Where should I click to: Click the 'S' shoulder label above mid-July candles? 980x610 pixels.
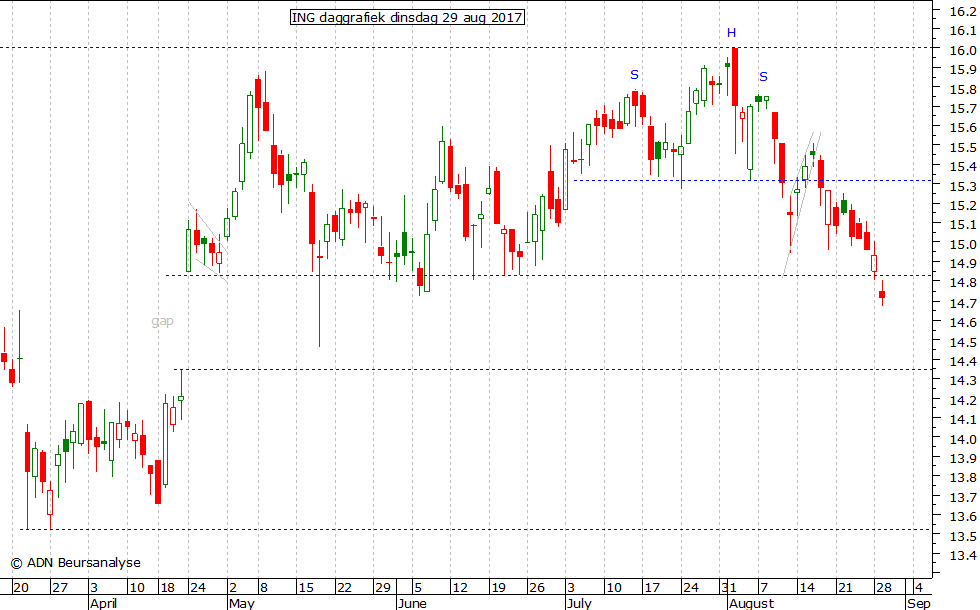(x=634, y=75)
